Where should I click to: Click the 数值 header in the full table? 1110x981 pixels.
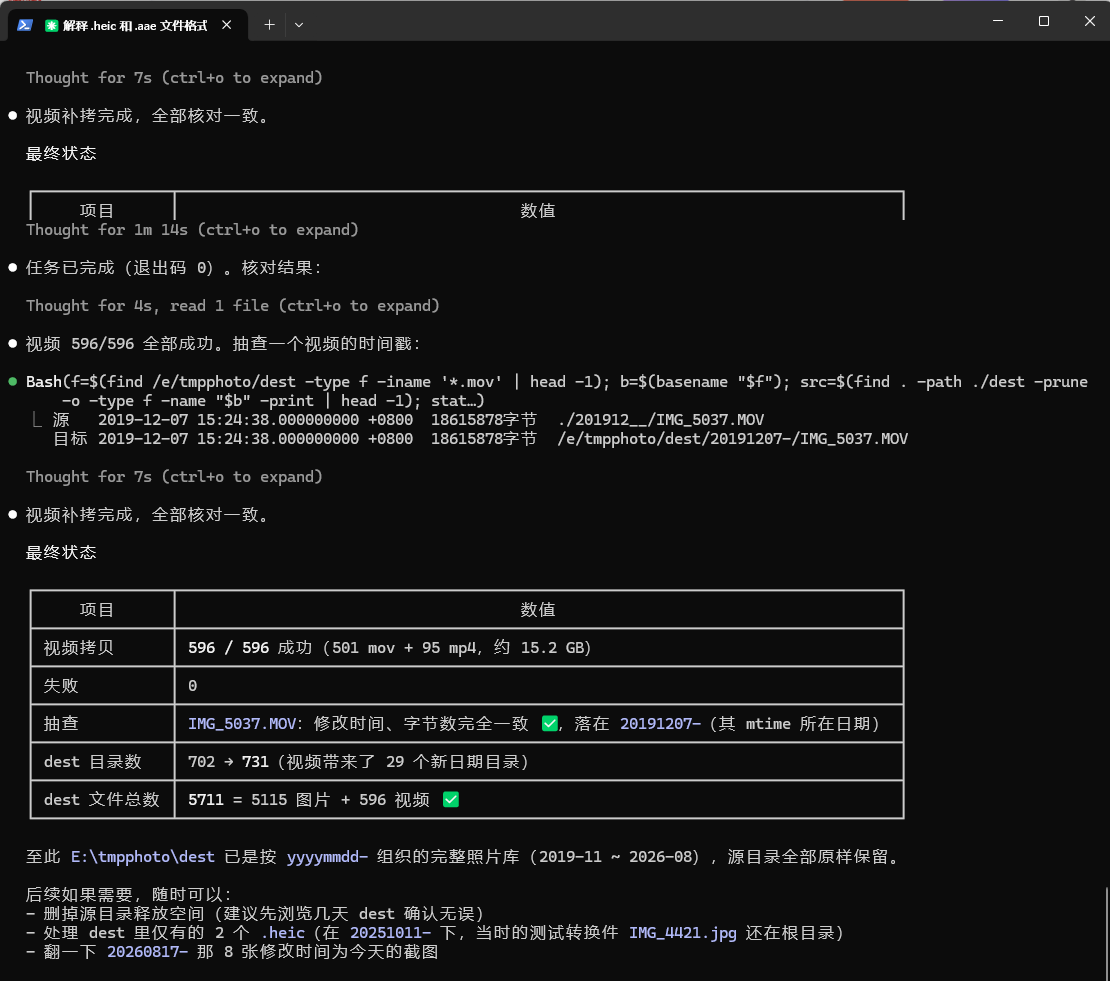point(538,609)
